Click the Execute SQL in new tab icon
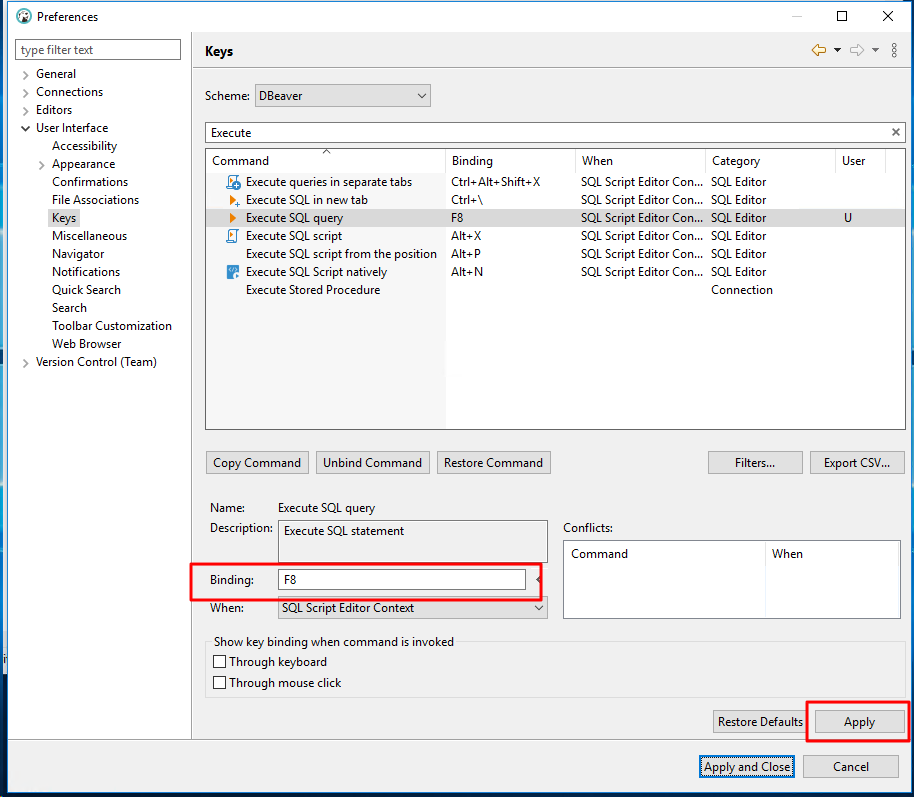 [231, 199]
